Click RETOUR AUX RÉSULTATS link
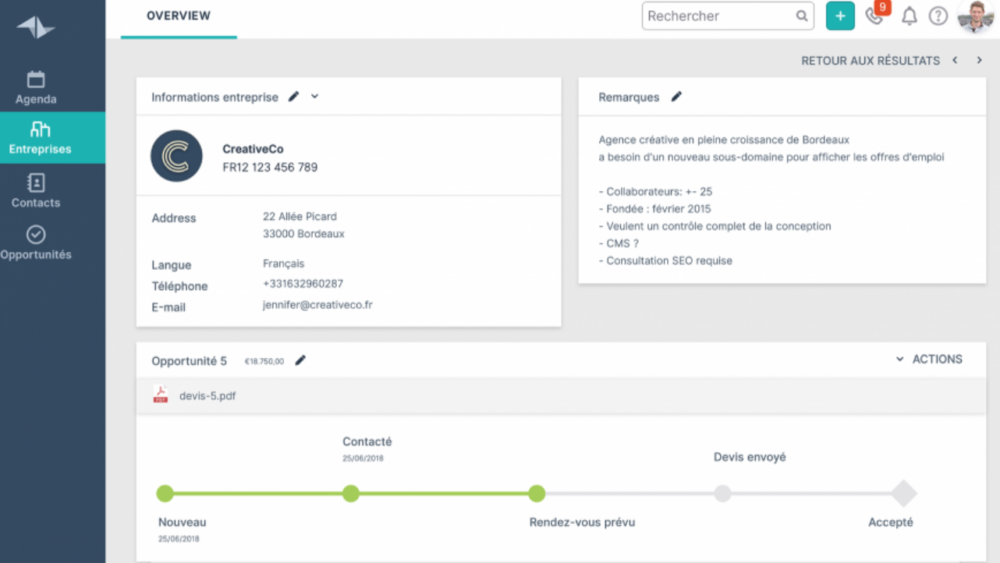The image size is (1000, 563). click(870, 61)
